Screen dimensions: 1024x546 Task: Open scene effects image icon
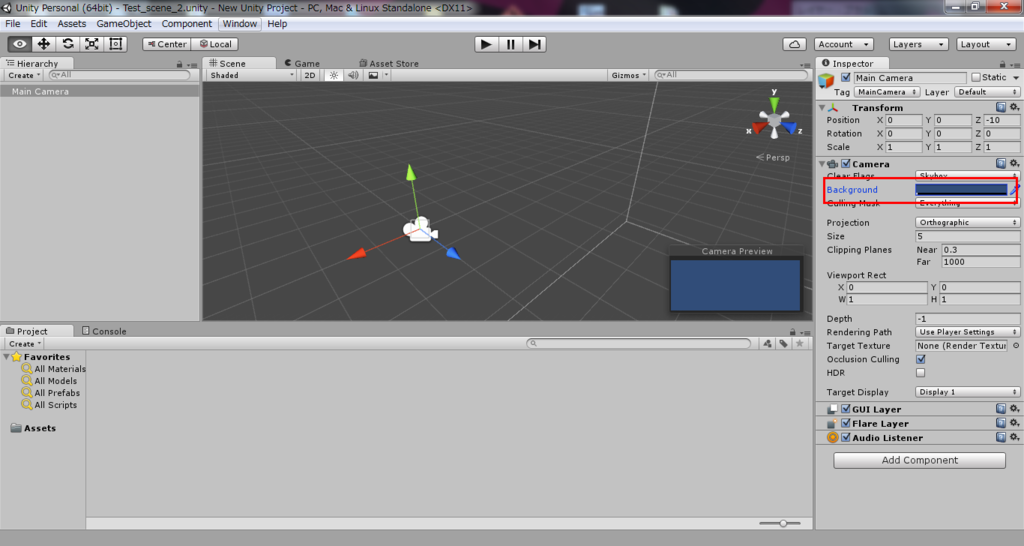pyautogui.click(x=373, y=75)
